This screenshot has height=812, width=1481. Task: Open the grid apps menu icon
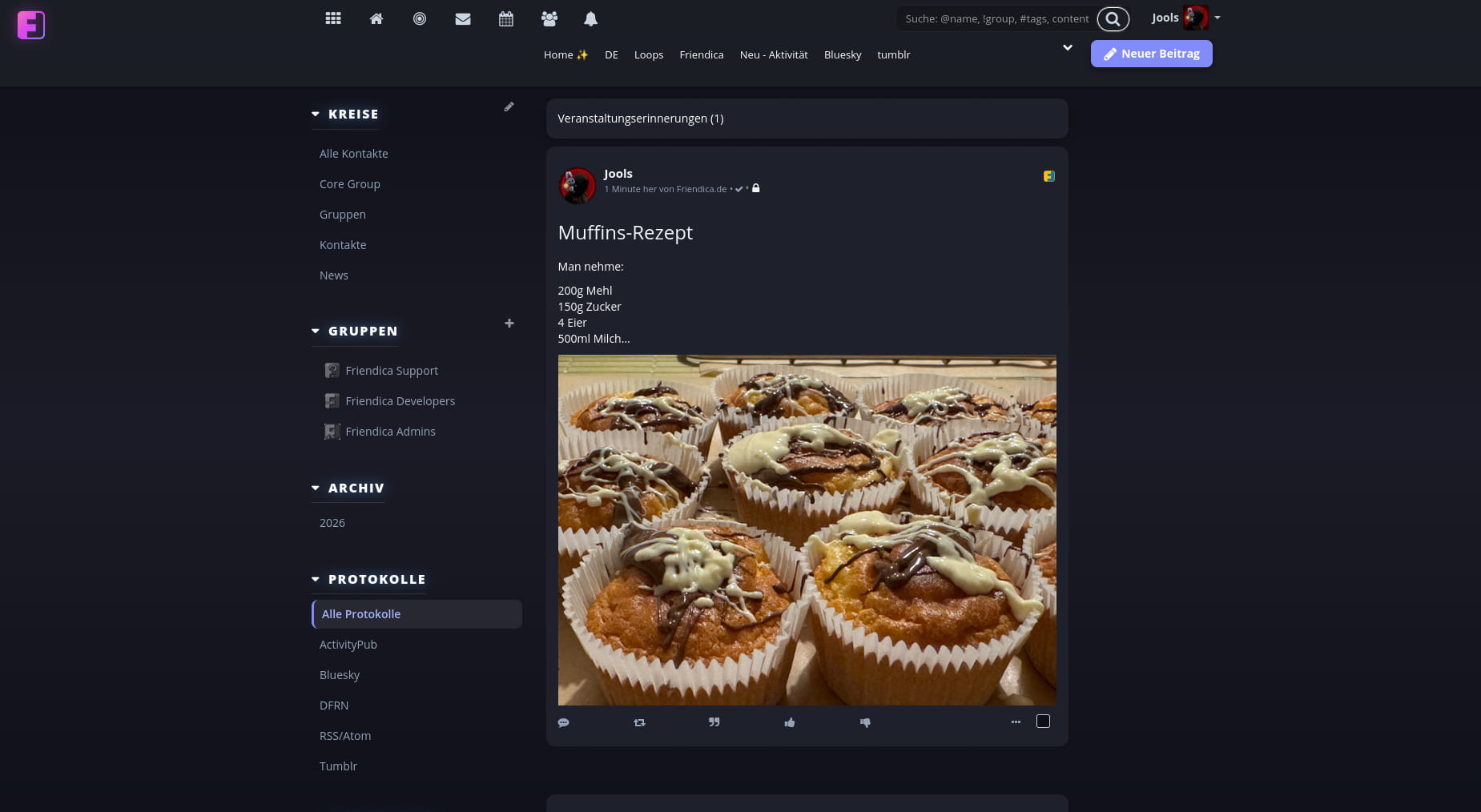pyautogui.click(x=333, y=18)
